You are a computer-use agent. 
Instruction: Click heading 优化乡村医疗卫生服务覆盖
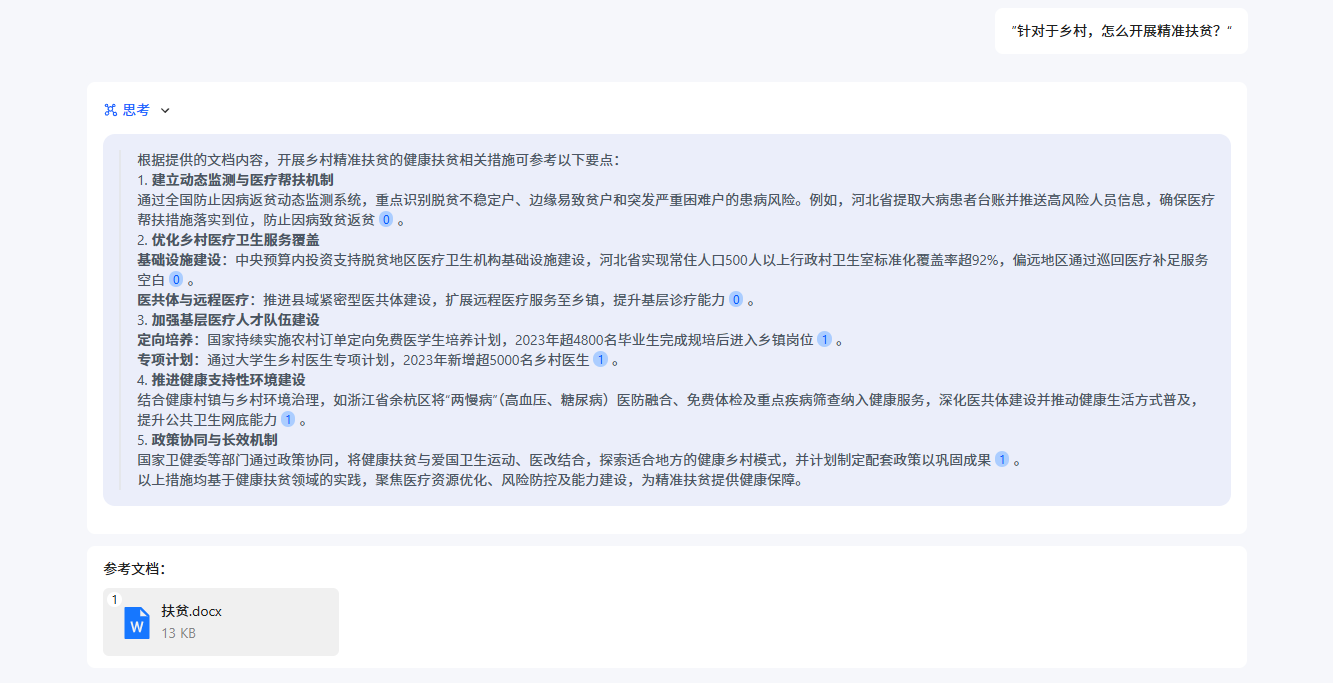(235, 240)
